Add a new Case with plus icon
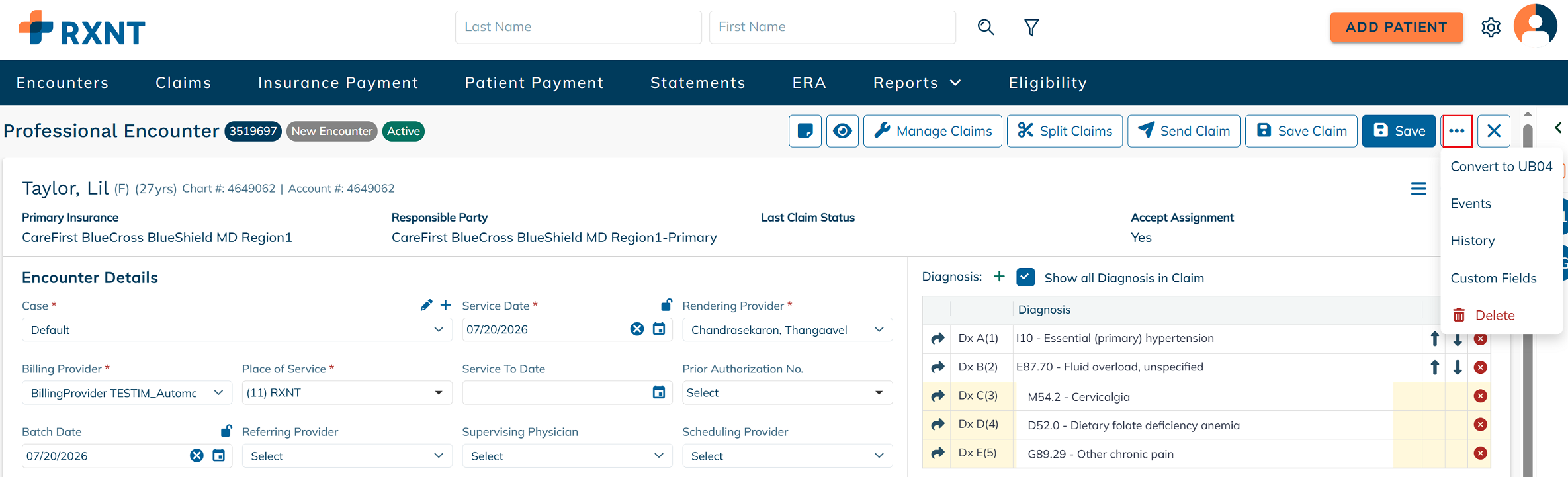This screenshot has width=1568, height=477. coord(446,305)
